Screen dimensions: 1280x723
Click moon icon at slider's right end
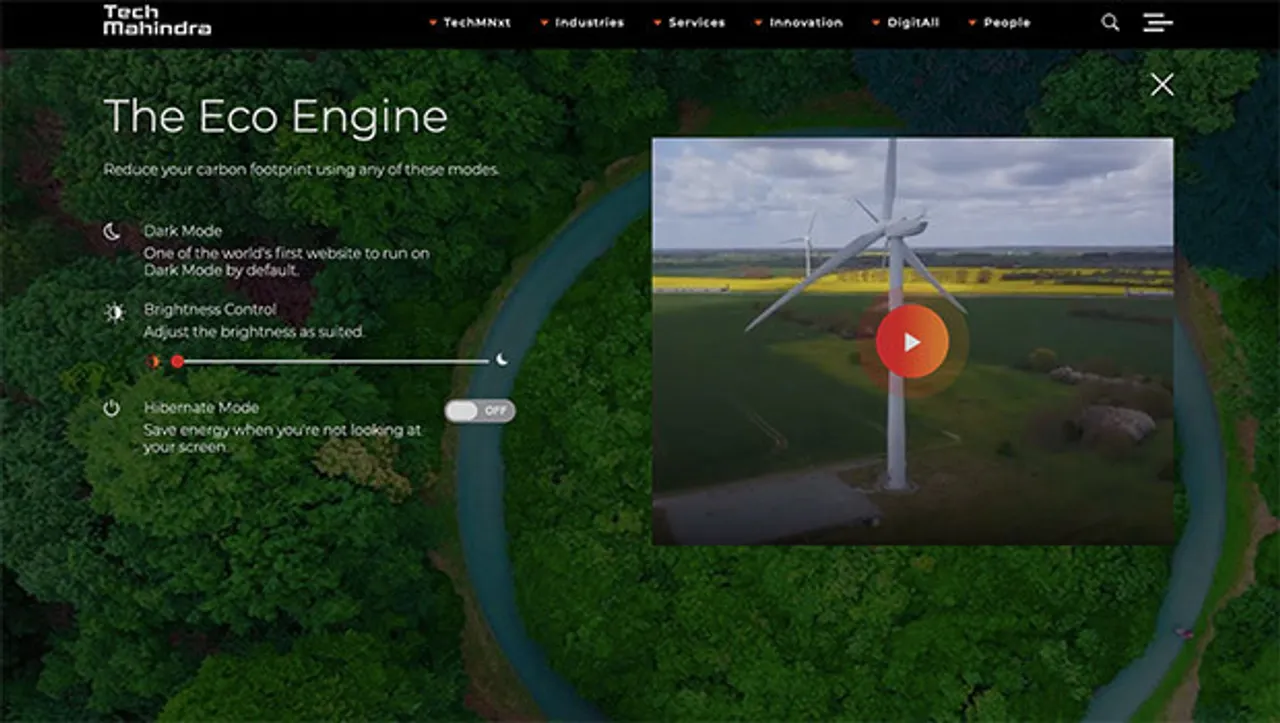(x=502, y=360)
